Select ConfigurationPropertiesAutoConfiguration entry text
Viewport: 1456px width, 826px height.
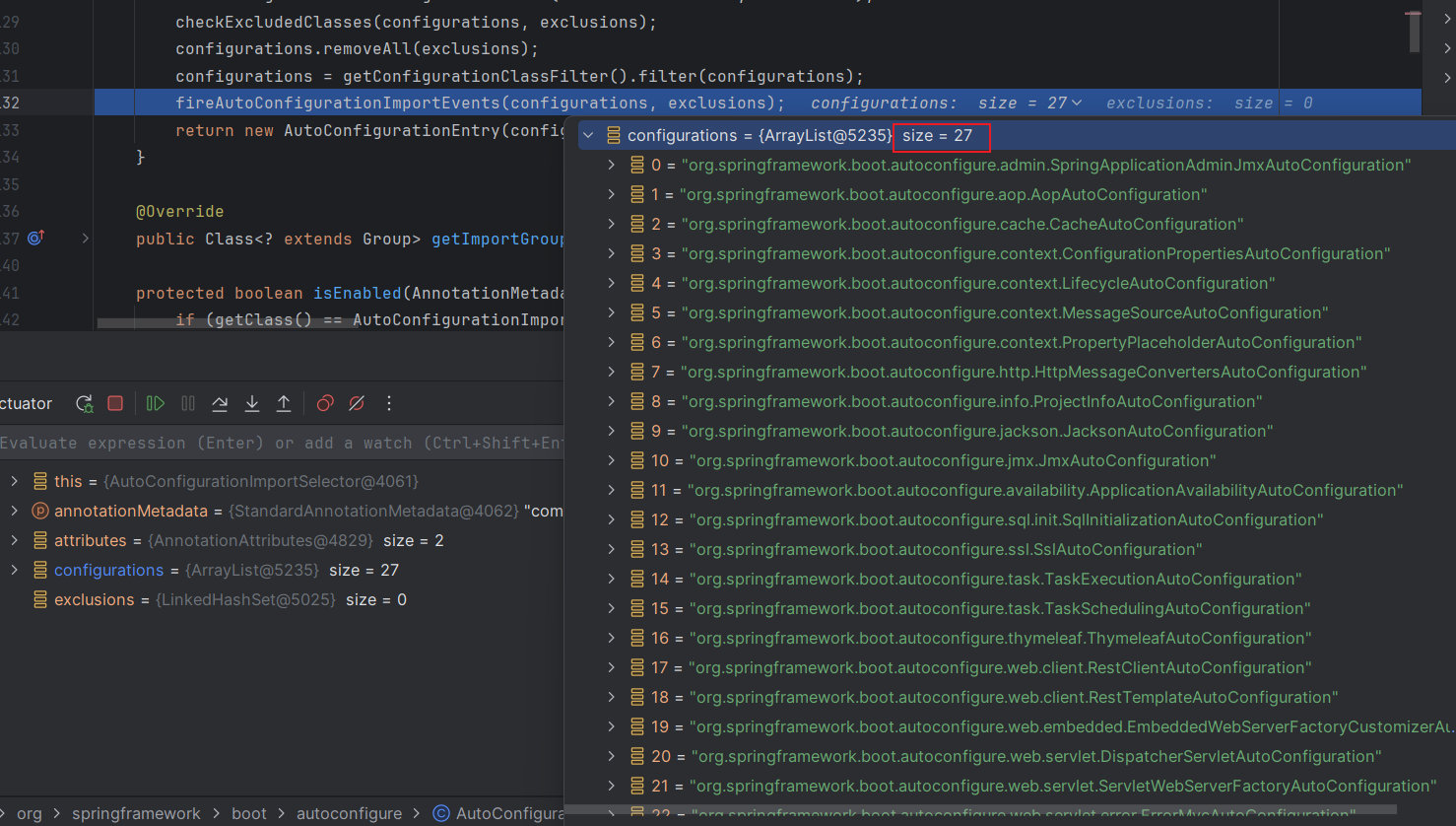pyautogui.click(x=1035, y=253)
